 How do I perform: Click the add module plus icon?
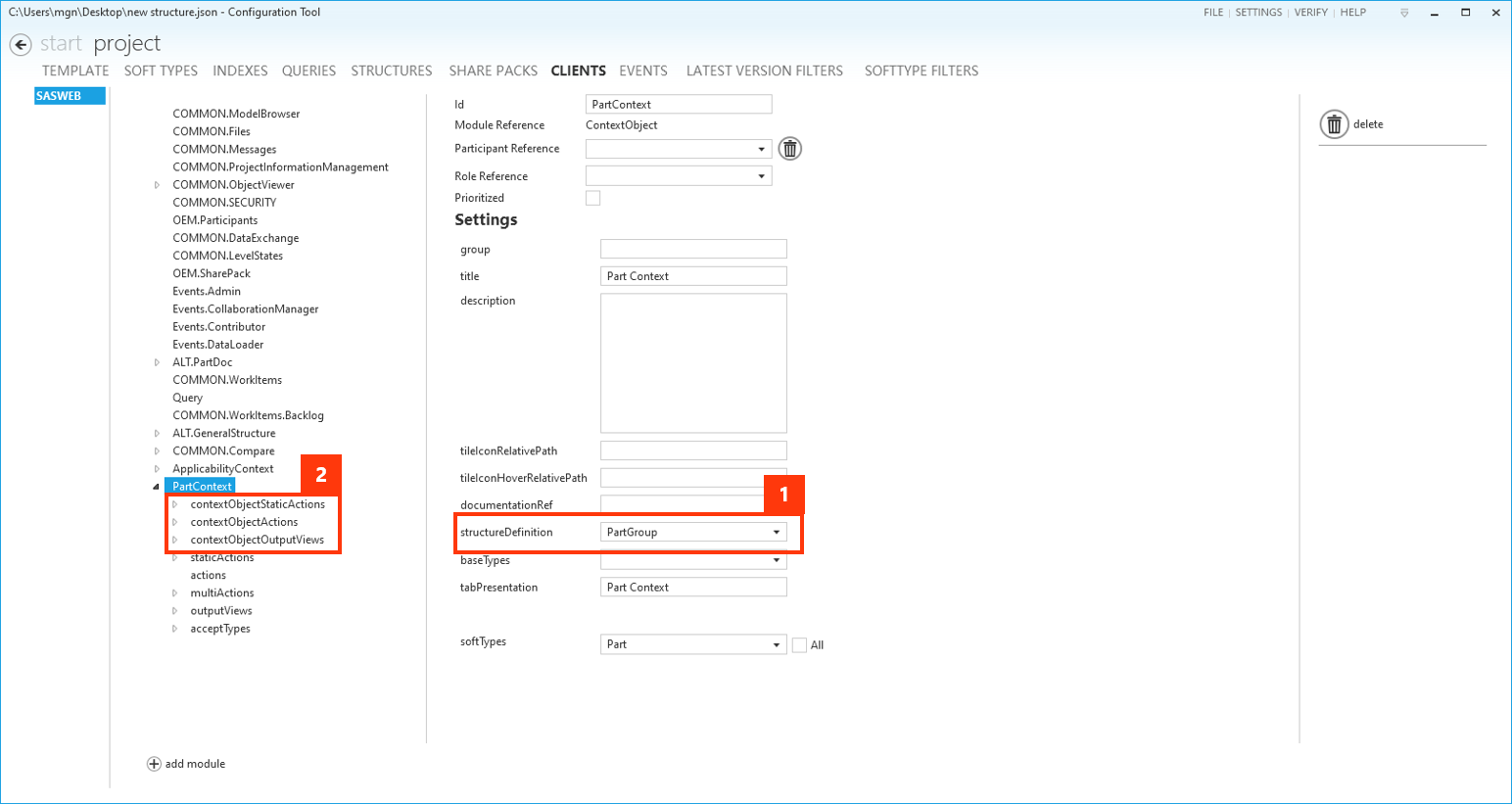click(x=154, y=764)
